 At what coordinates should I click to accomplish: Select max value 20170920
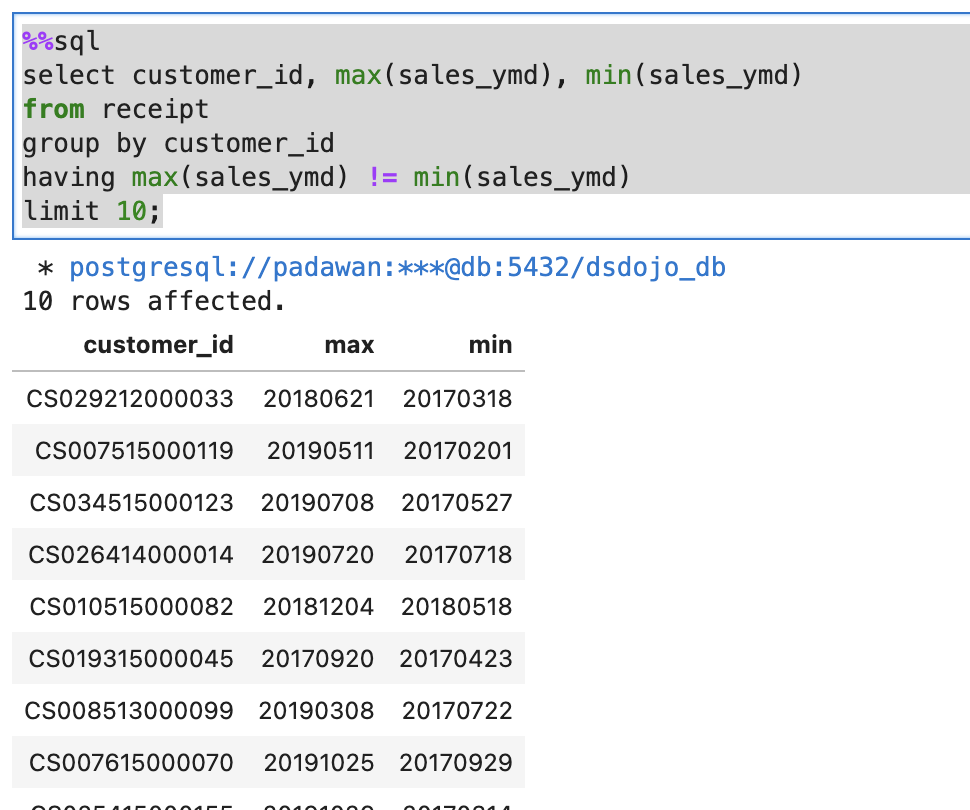(318, 658)
